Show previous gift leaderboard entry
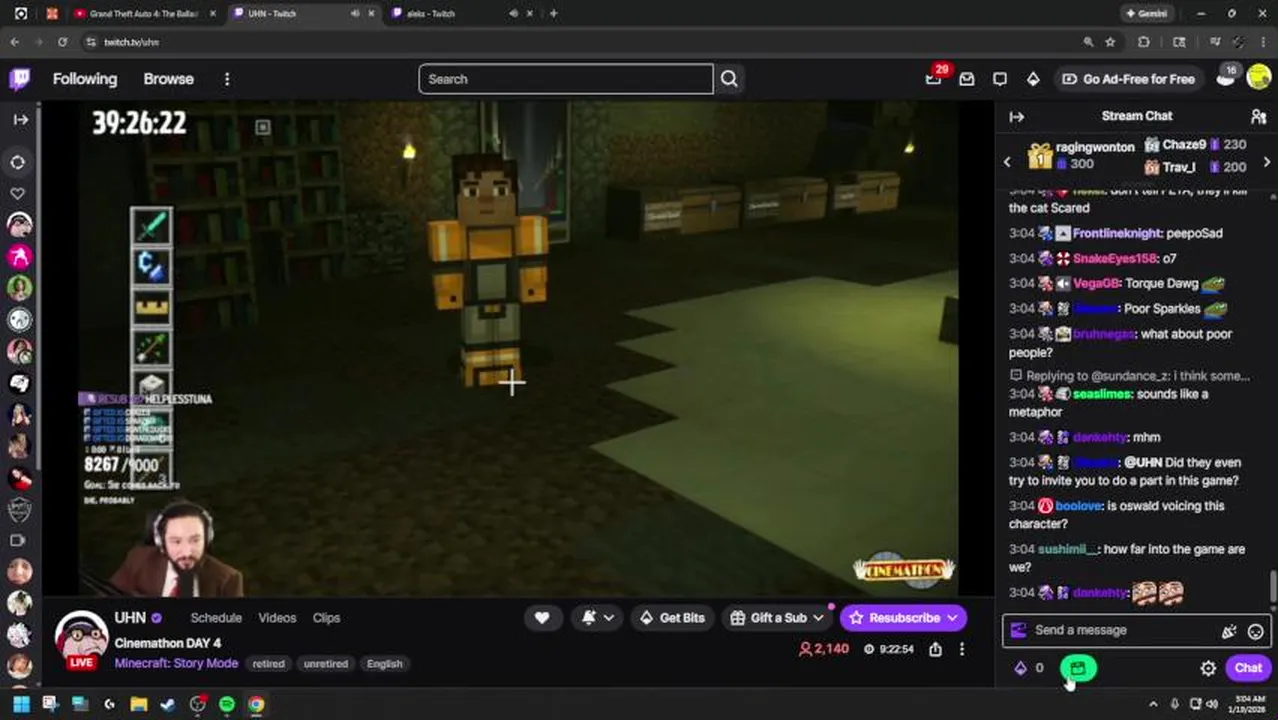The width and height of the screenshot is (1278, 720). pos(1007,162)
